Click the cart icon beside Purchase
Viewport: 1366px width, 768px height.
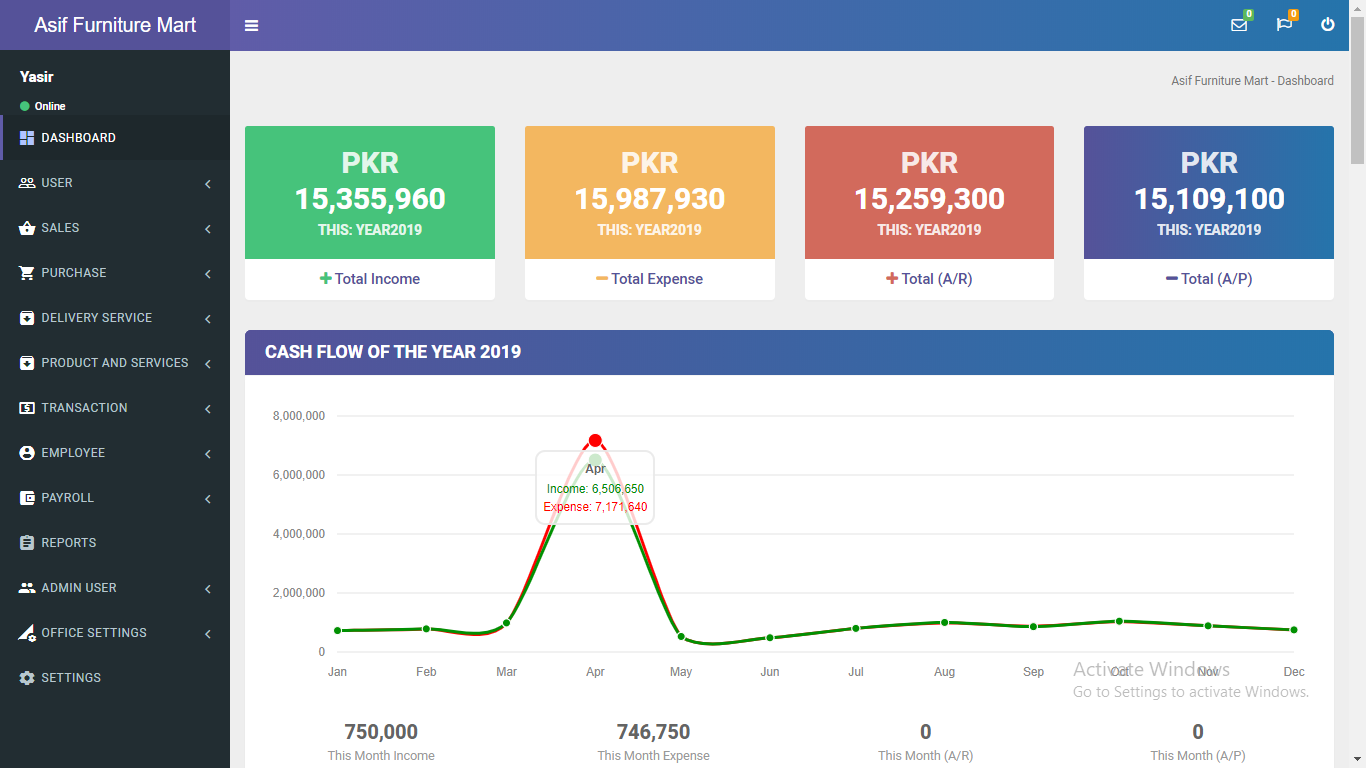coord(27,273)
